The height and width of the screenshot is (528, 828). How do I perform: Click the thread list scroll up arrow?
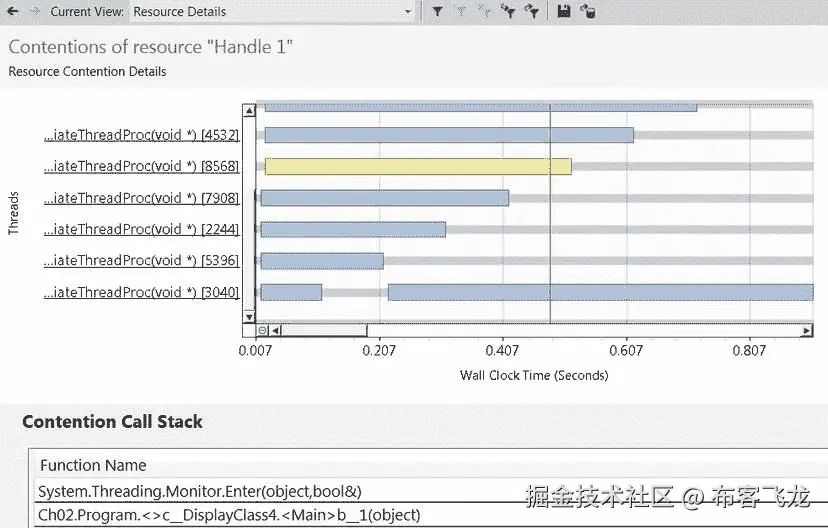(249, 110)
